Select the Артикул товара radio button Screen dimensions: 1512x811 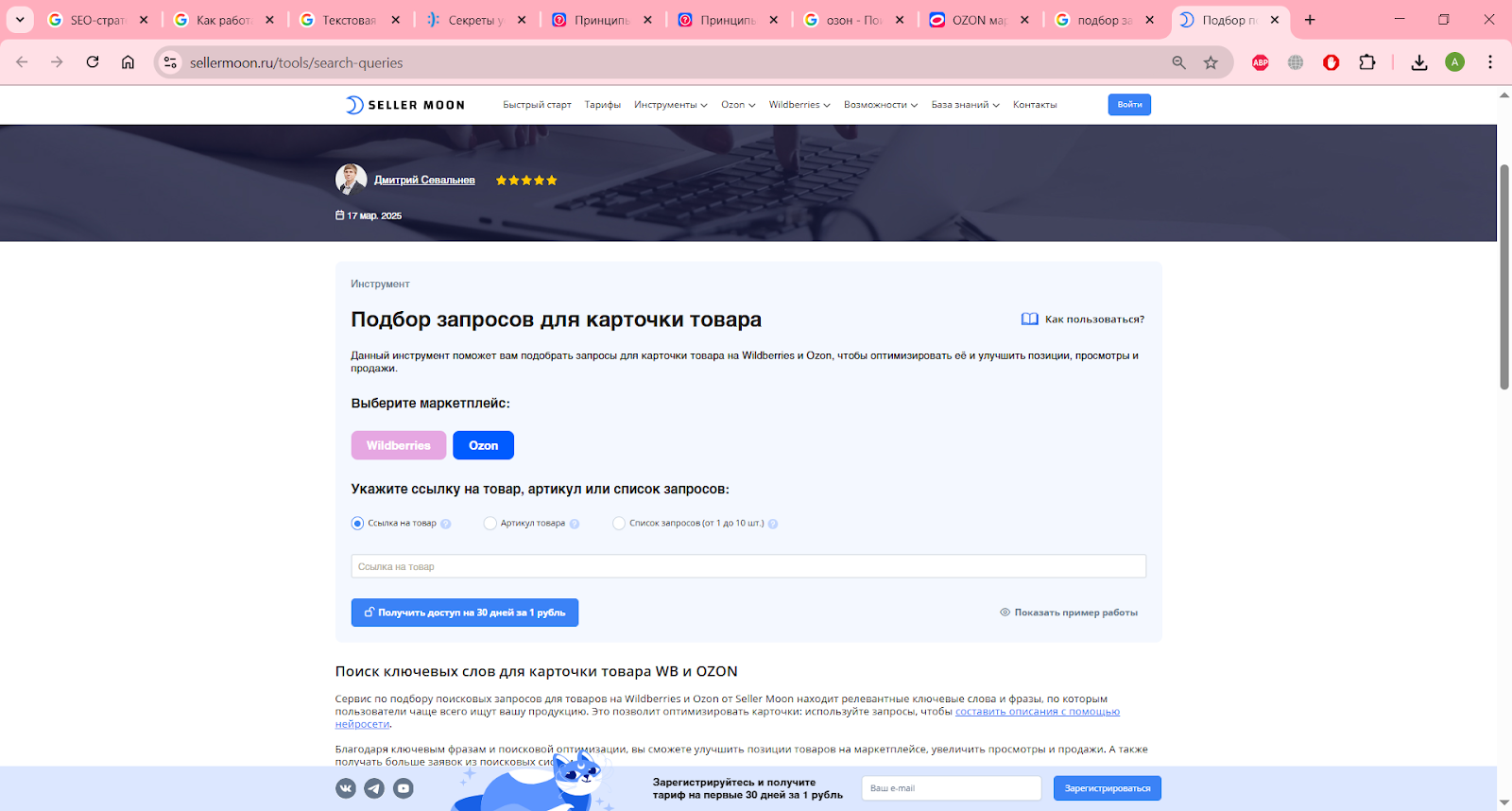pos(490,523)
